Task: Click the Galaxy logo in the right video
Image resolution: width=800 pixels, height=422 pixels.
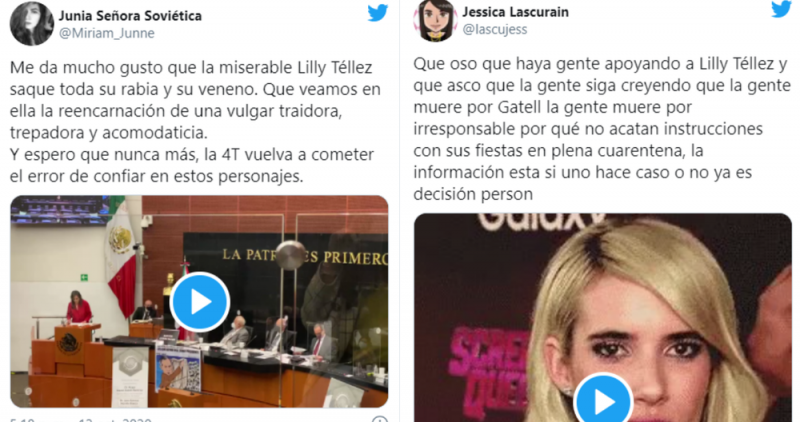Action: 541,220
